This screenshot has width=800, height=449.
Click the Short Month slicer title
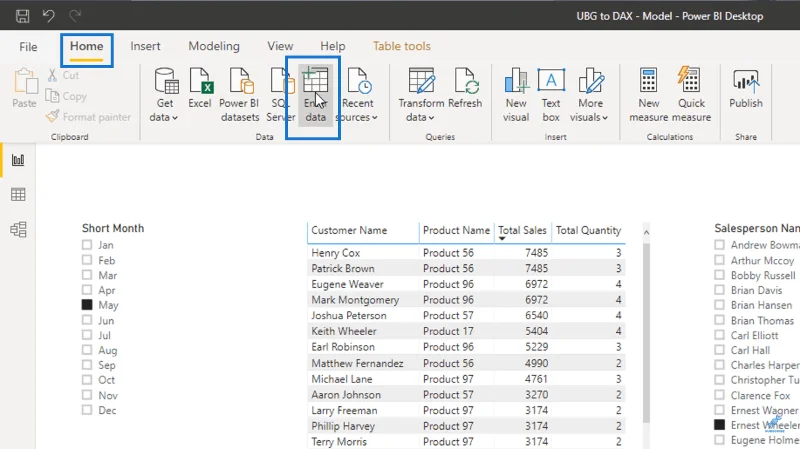coord(113,228)
